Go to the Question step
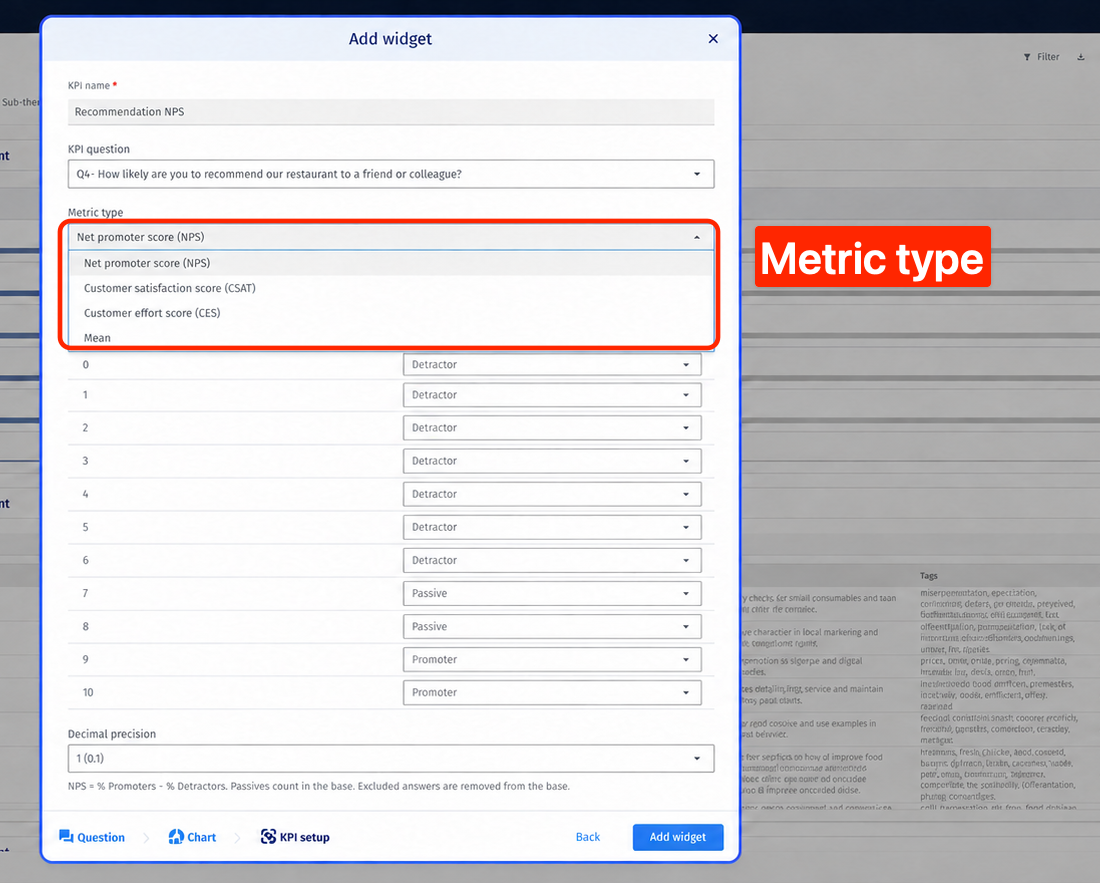This screenshot has width=1100, height=883. point(92,837)
